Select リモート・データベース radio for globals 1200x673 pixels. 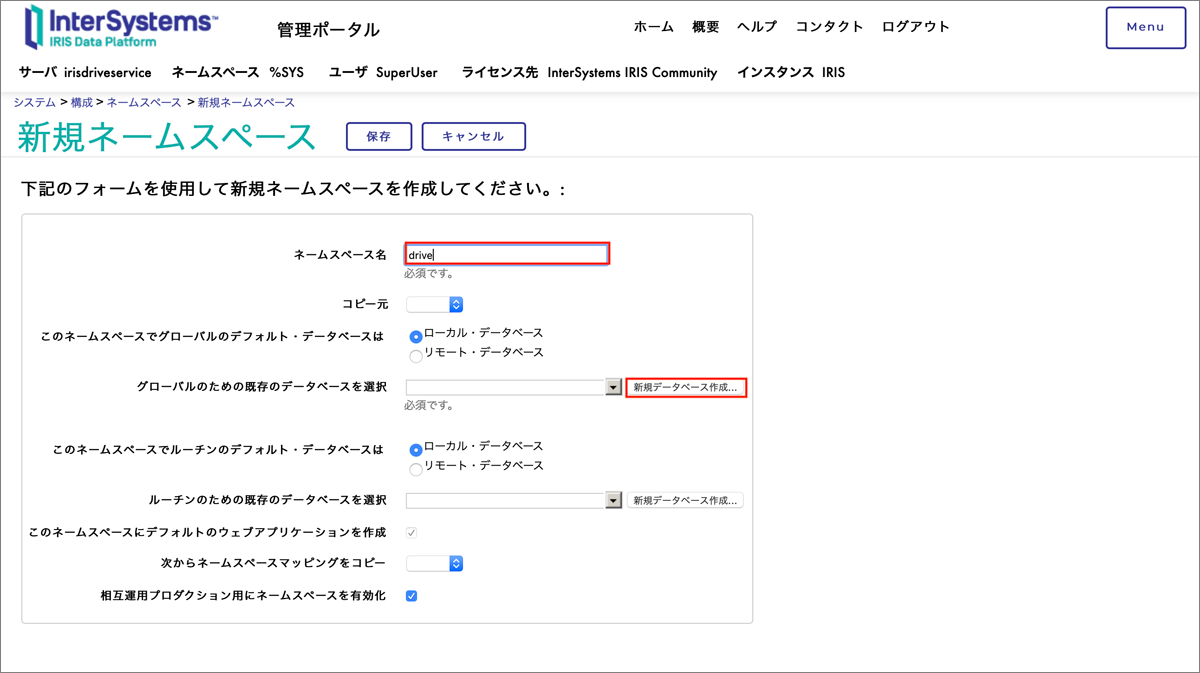coord(416,356)
